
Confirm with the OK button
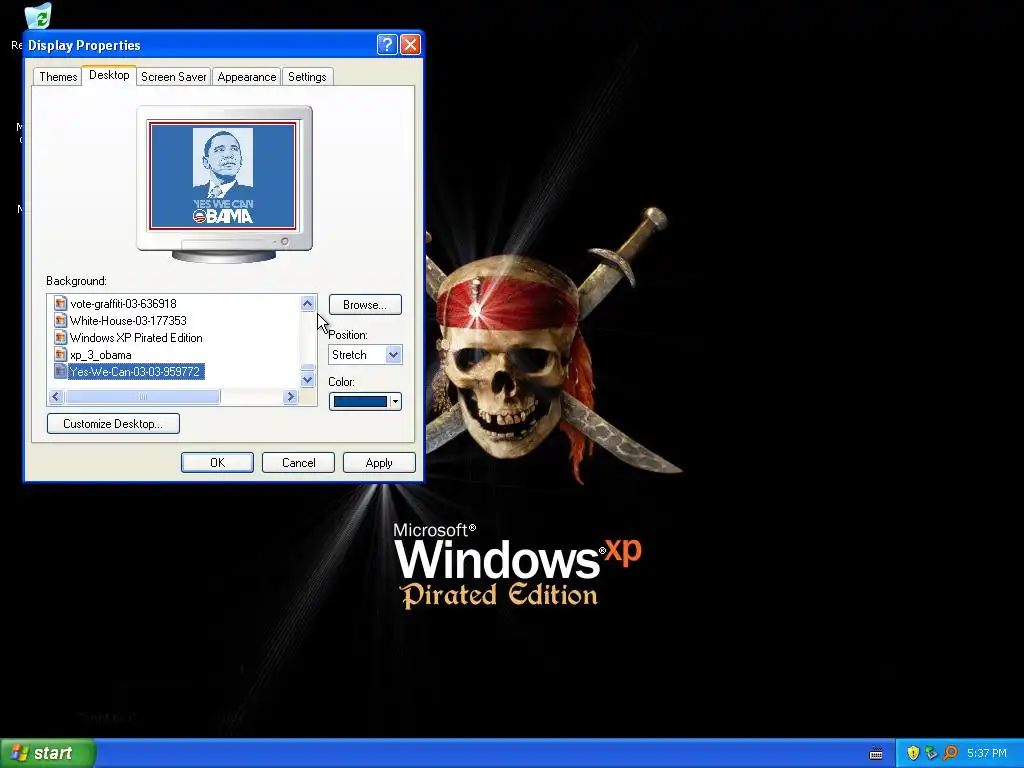(x=217, y=462)
